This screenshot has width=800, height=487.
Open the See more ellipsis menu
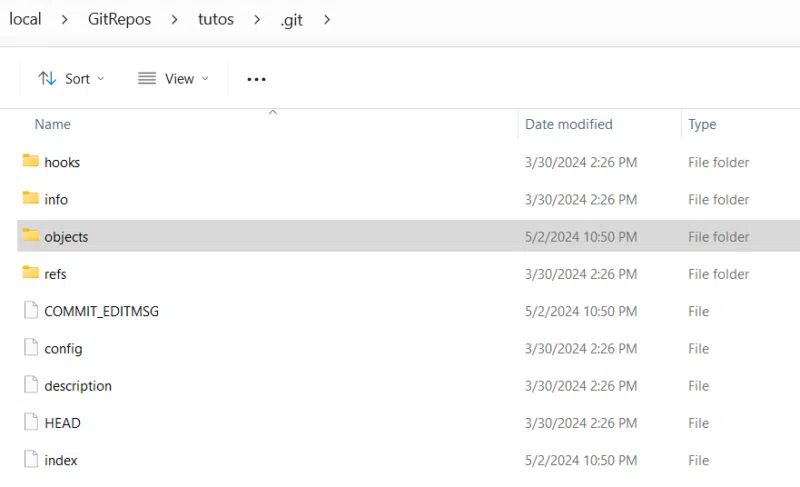pyautogui.click(x=256, y=79)
